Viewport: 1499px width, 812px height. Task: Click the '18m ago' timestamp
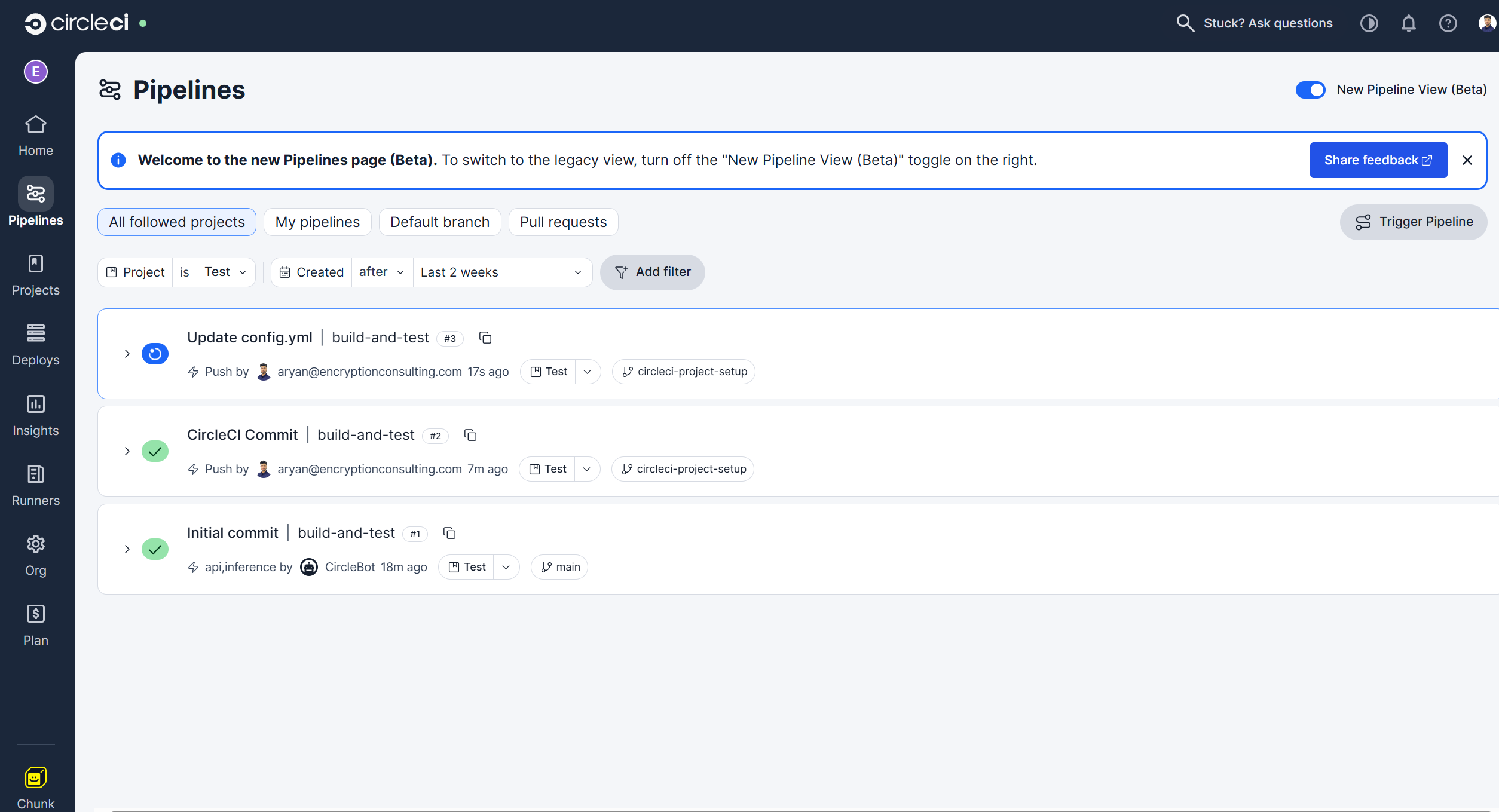click(404, 567)
